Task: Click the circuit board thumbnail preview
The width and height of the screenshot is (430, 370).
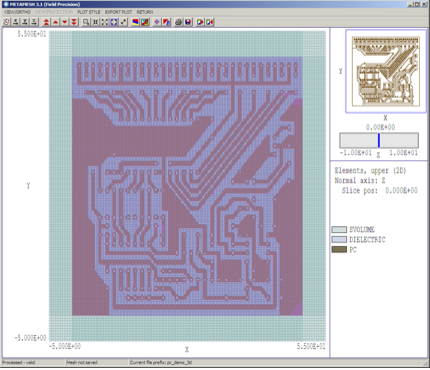Action: pos(386,71)
